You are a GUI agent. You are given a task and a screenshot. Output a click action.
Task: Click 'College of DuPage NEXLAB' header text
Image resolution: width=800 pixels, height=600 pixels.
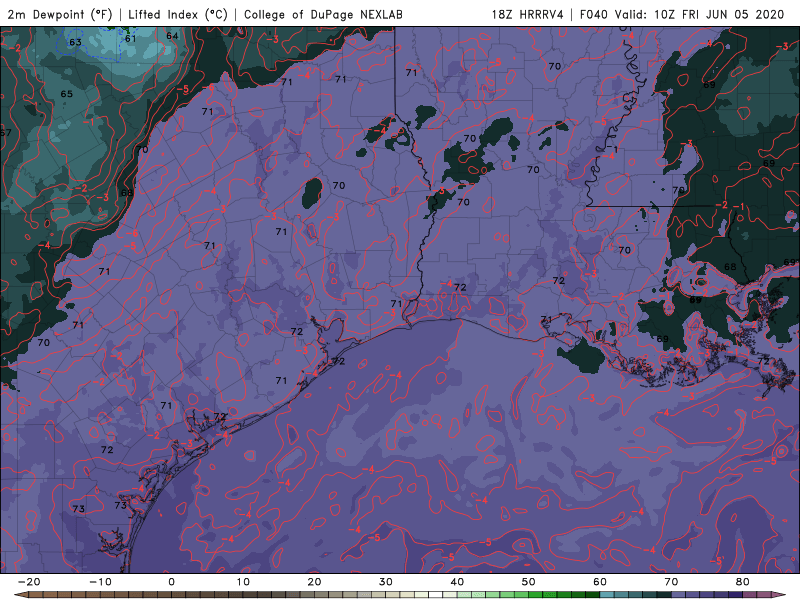pyautogui.click(x=323, y=15)
